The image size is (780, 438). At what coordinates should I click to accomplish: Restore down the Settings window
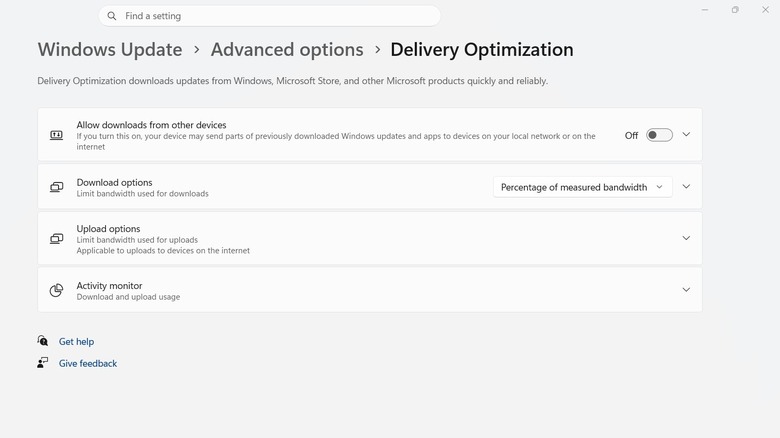tap(735, 10)
